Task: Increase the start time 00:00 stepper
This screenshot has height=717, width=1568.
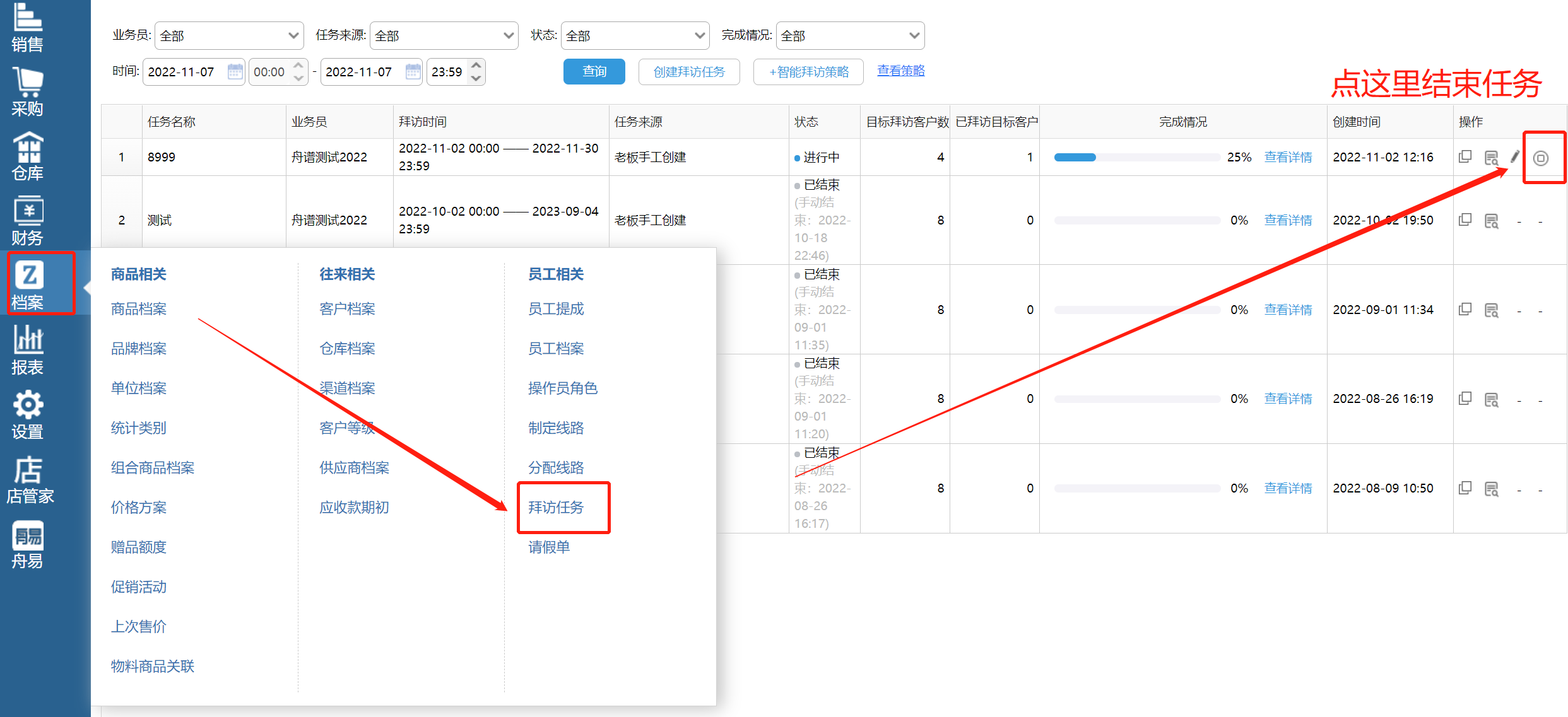Action: [298, 65]
